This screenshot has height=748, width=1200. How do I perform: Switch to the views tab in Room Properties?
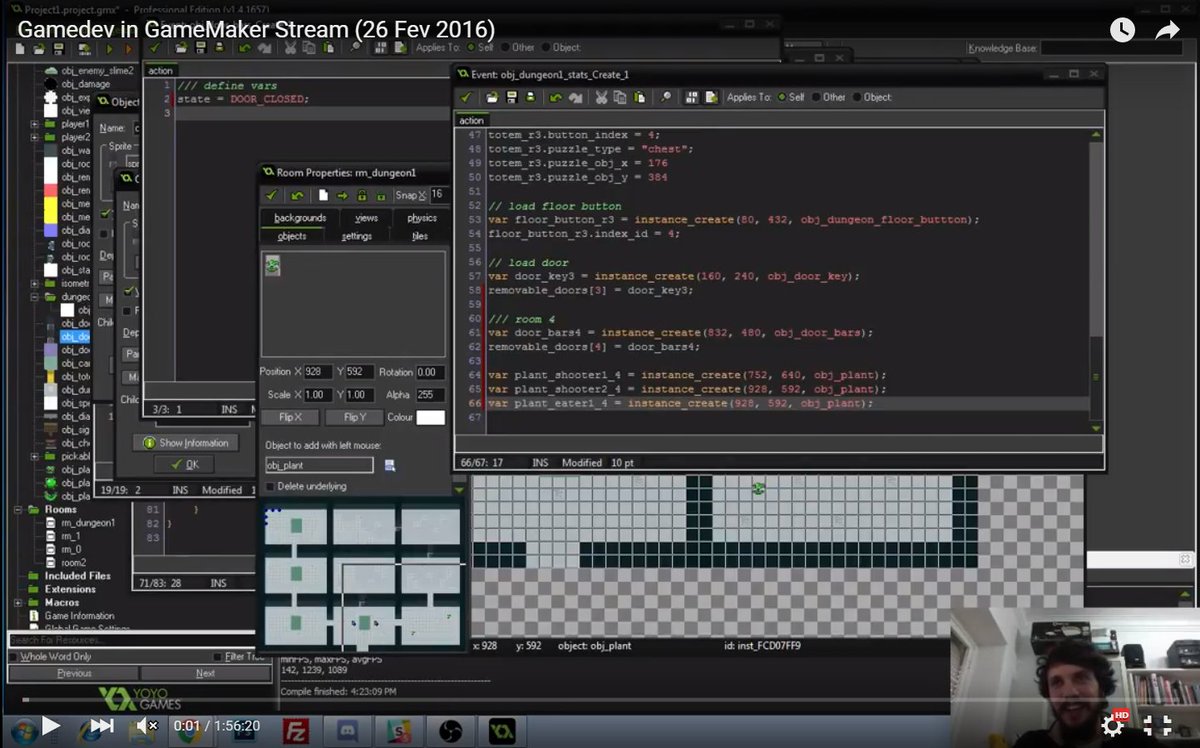(x=366, y=218)
